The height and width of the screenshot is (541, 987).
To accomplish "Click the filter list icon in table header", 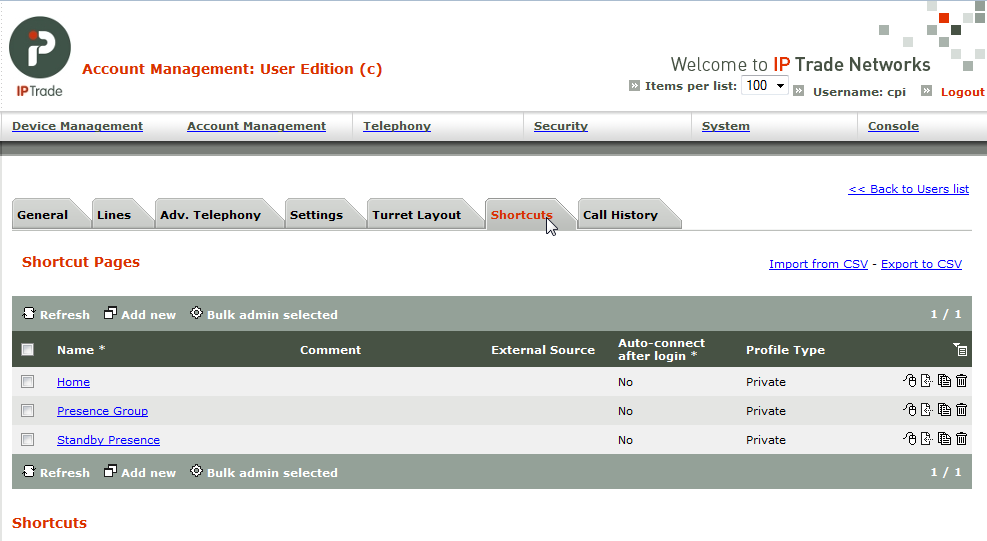I will coord(960,350).
